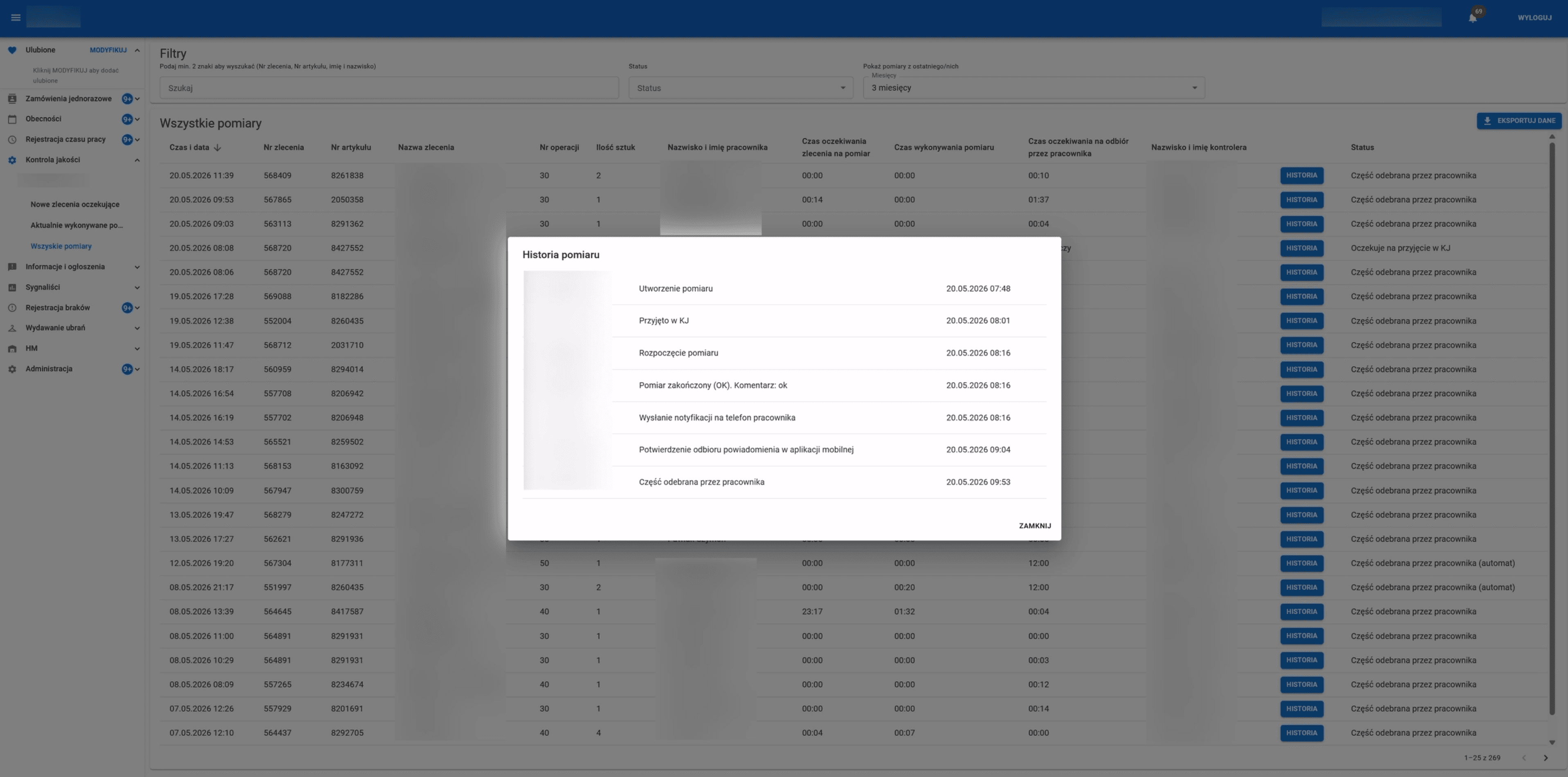1568x777 pixels.
Task: Sort by the Czas i data column header
Action: click(189, 147)
